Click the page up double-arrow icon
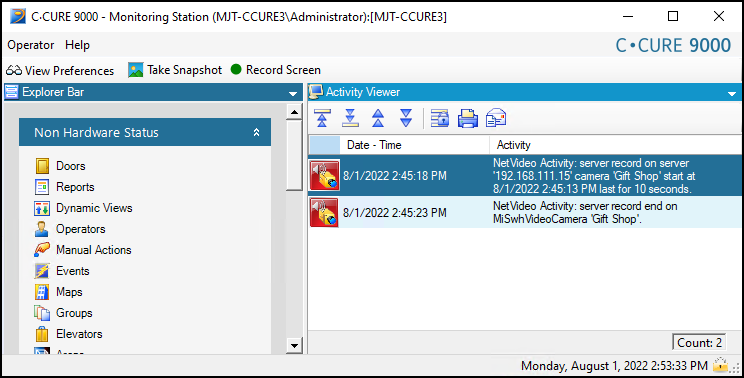Image resolution: width=744 pixels, height=378 pixels. point(378,118)
